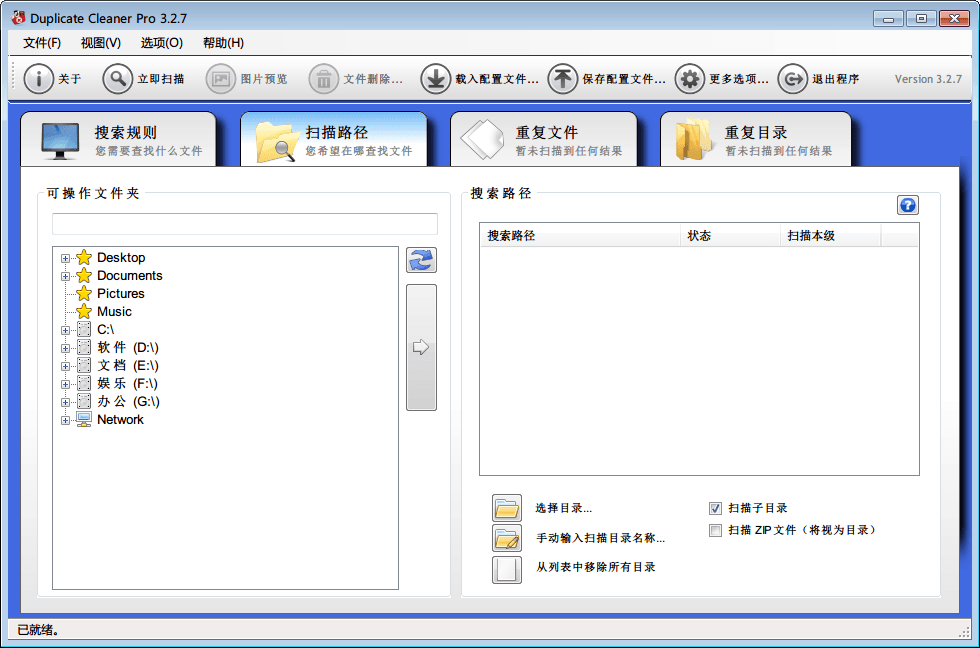980x648 pixels.
Task: Select the 文档 (E:\) tree label
Action: coord(128,366)
